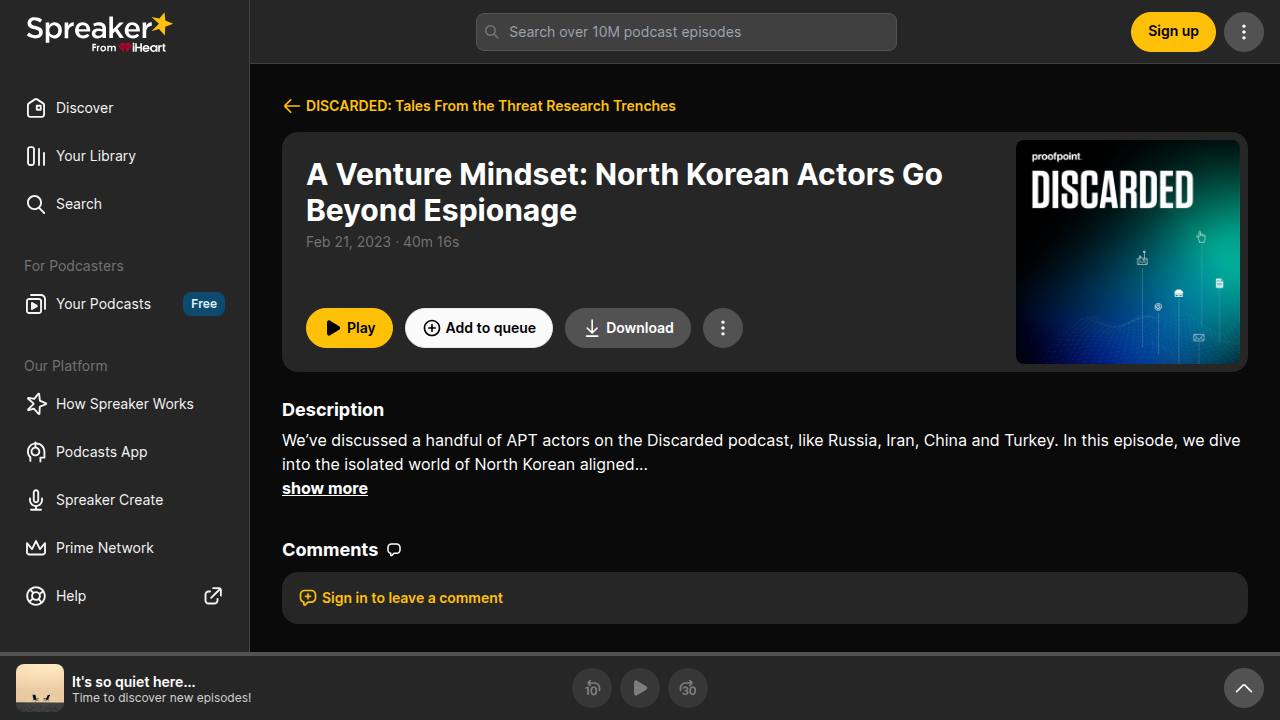The image size is (1280, 720).
Task: Focus the podcast episode search field
Action: [x=686, y=32]
